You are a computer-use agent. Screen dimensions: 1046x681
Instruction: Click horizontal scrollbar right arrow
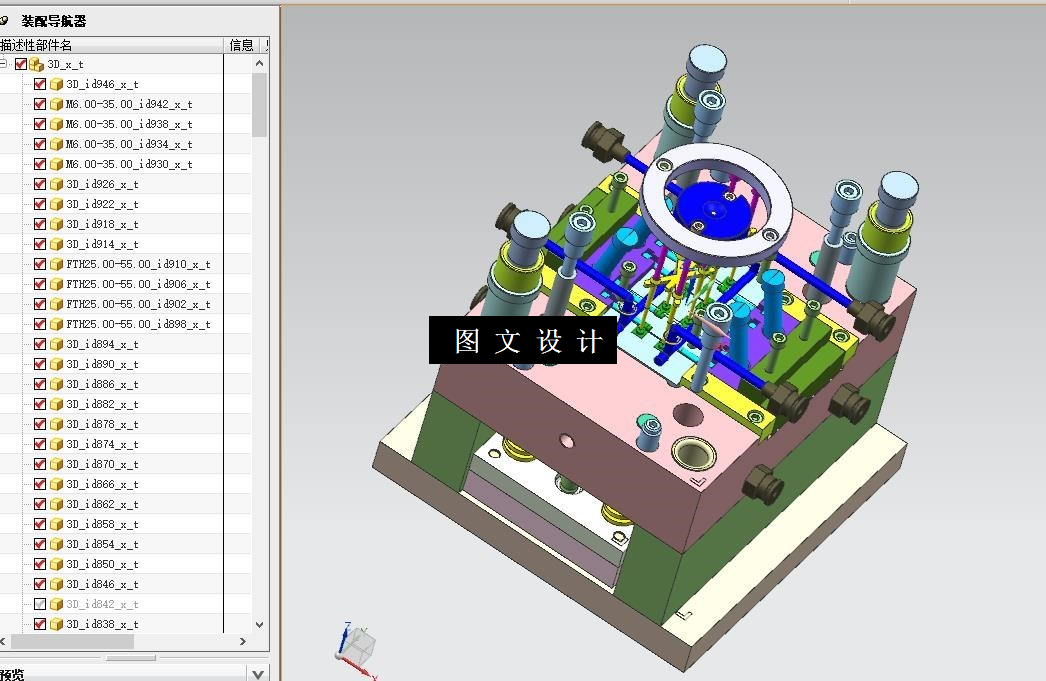tap(243, 641)
